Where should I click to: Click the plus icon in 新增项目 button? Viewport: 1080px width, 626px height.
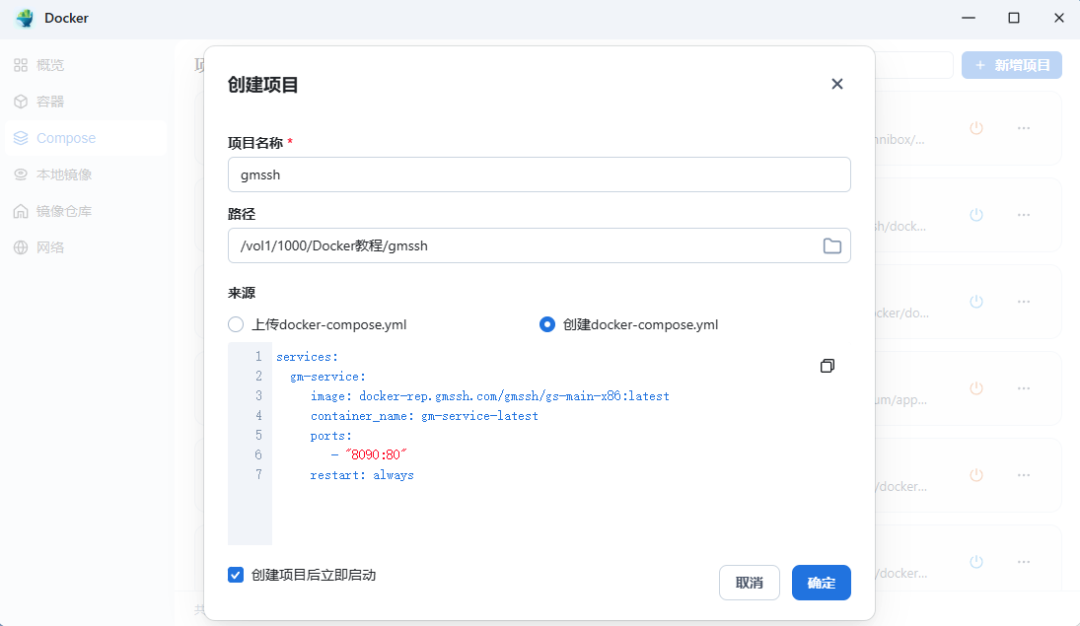coord(980,65)
